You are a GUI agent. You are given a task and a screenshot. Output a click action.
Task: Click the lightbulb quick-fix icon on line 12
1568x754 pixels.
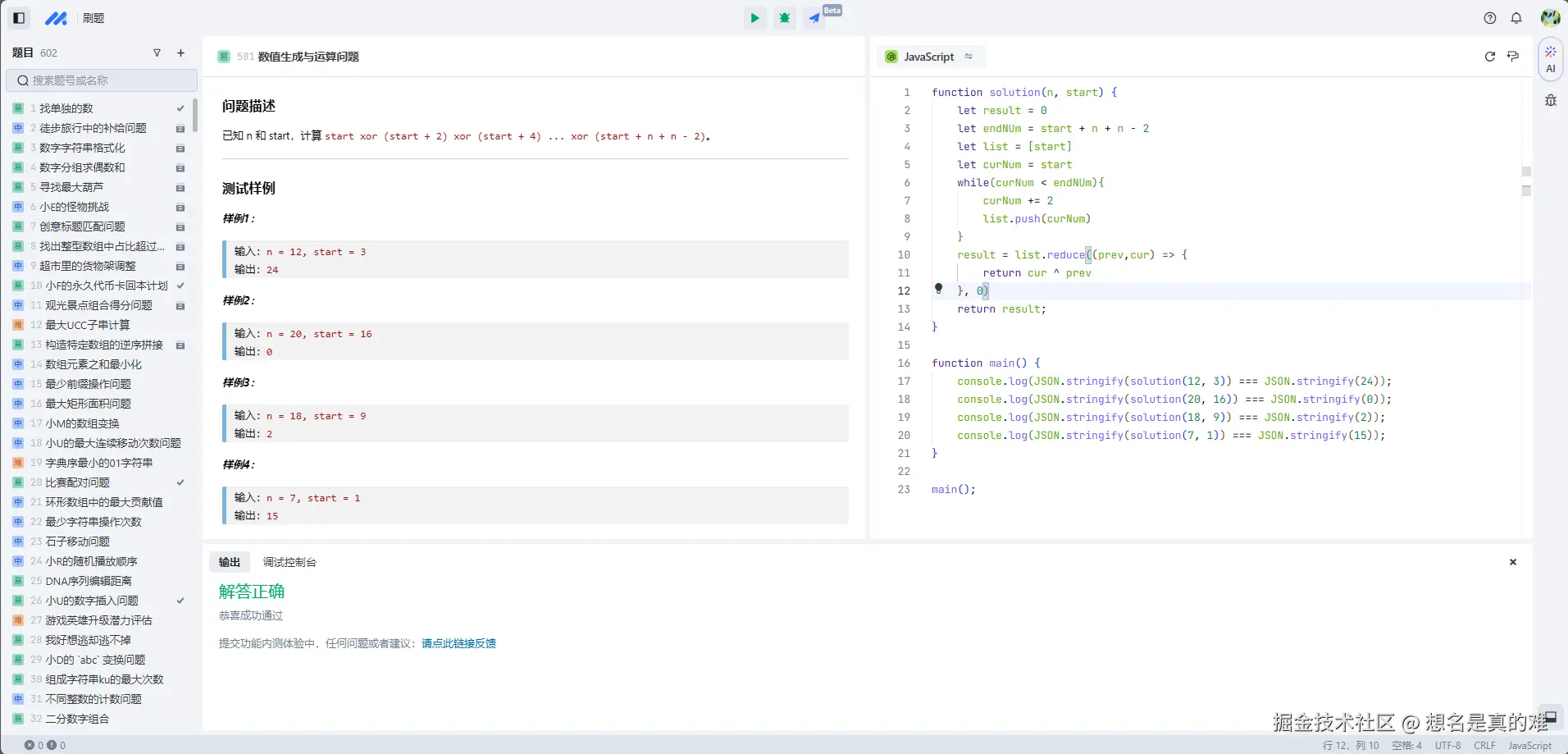938,289
